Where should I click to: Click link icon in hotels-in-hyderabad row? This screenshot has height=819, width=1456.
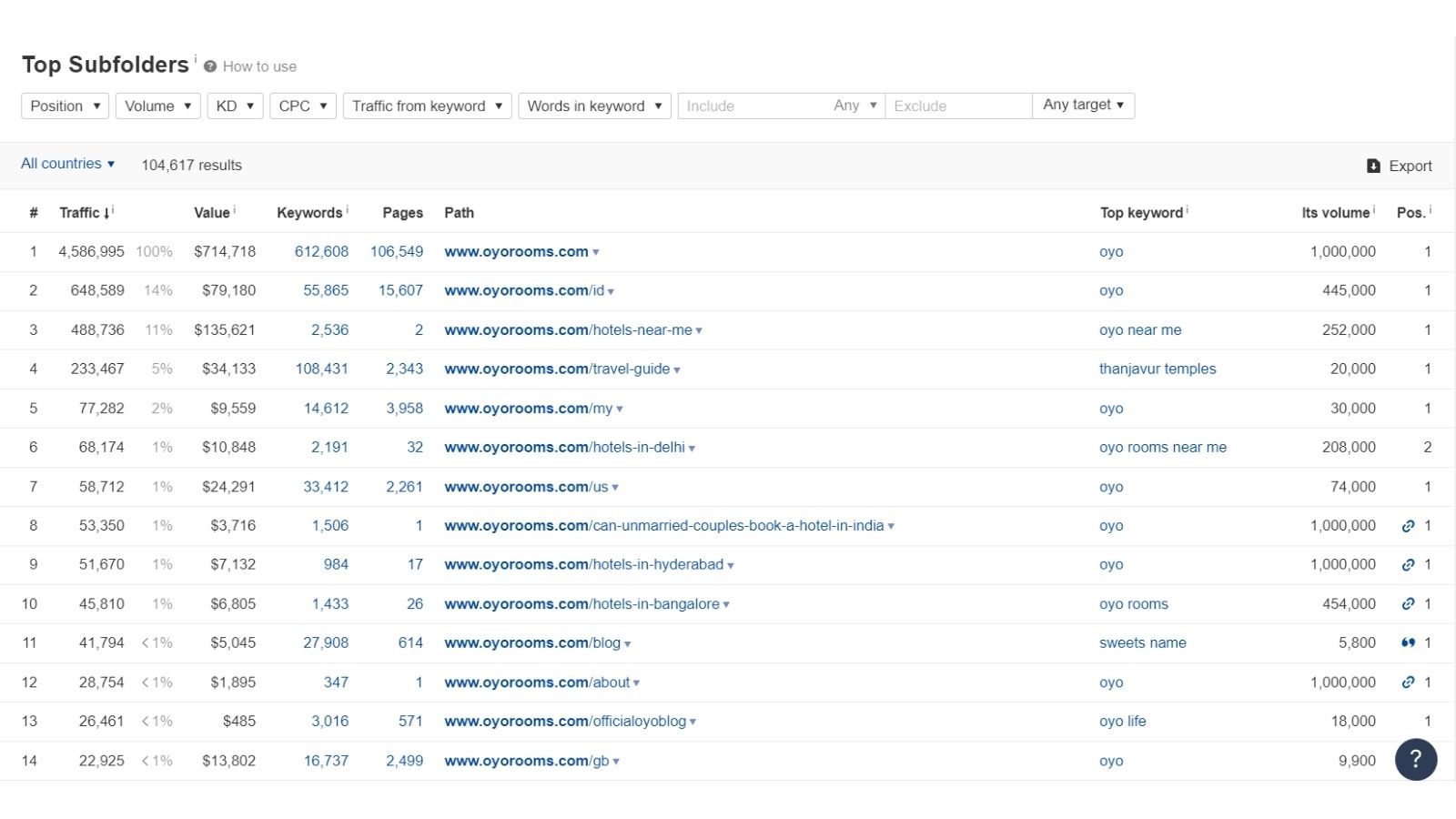tap(1408, 565)
